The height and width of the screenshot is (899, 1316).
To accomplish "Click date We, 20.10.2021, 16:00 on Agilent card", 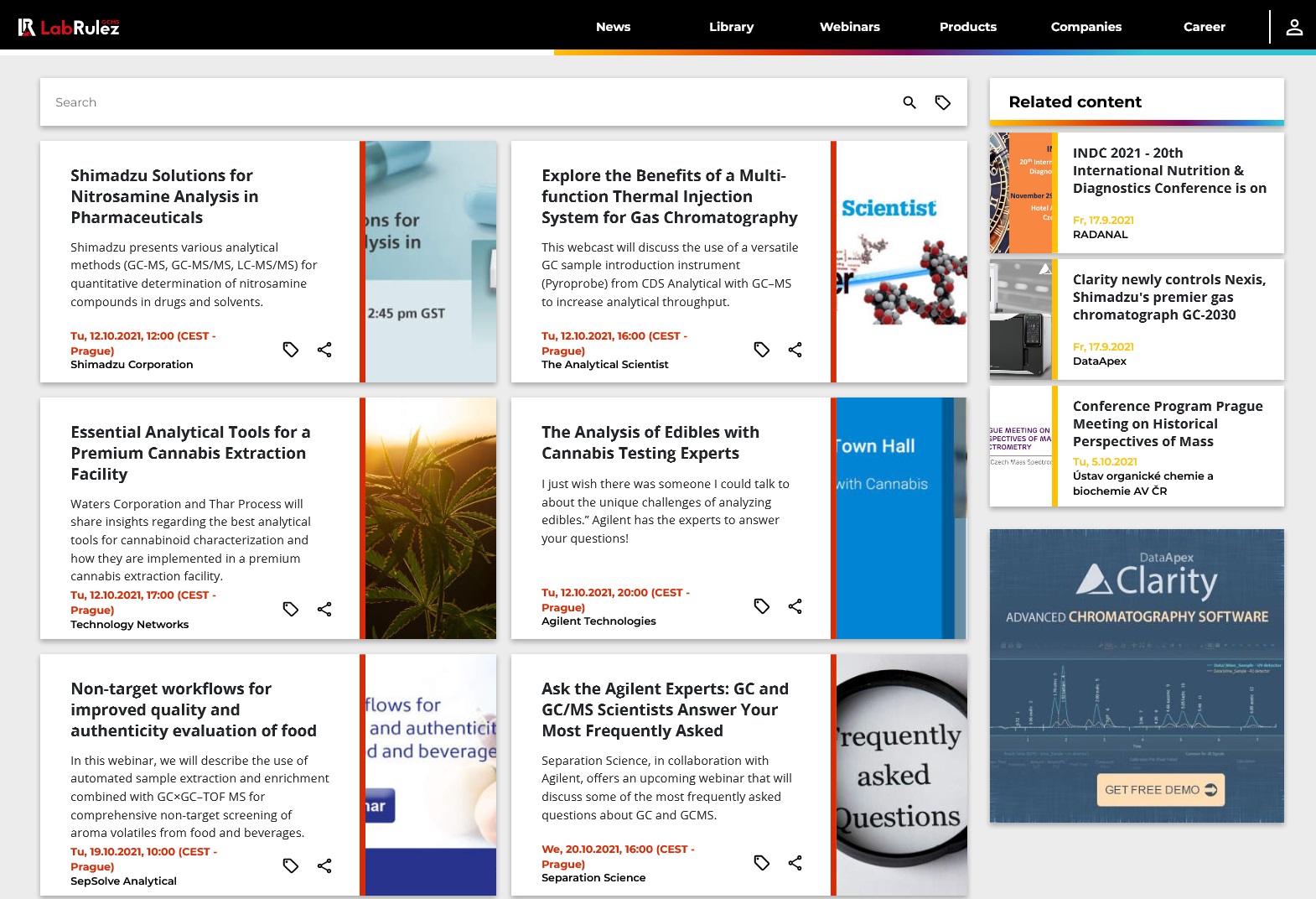I will tap(618, 856).
